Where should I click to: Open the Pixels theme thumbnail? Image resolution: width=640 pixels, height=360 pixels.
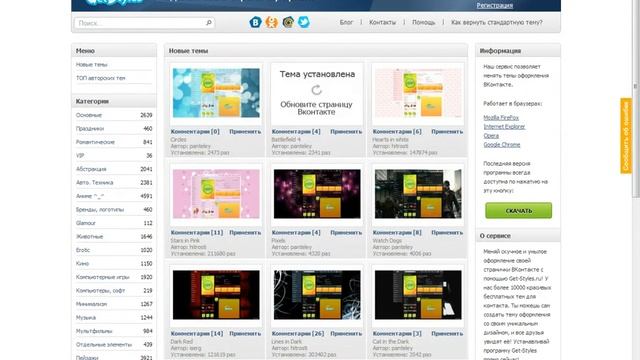point(317,194)
